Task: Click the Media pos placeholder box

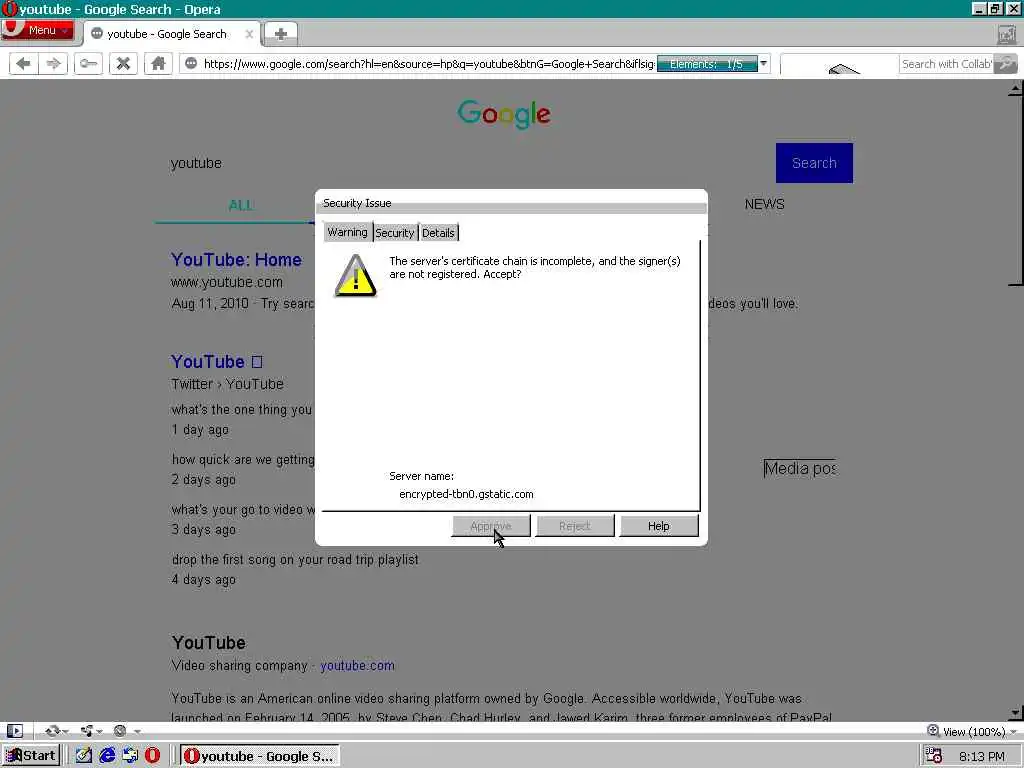Action: click(x=800, y=468)
